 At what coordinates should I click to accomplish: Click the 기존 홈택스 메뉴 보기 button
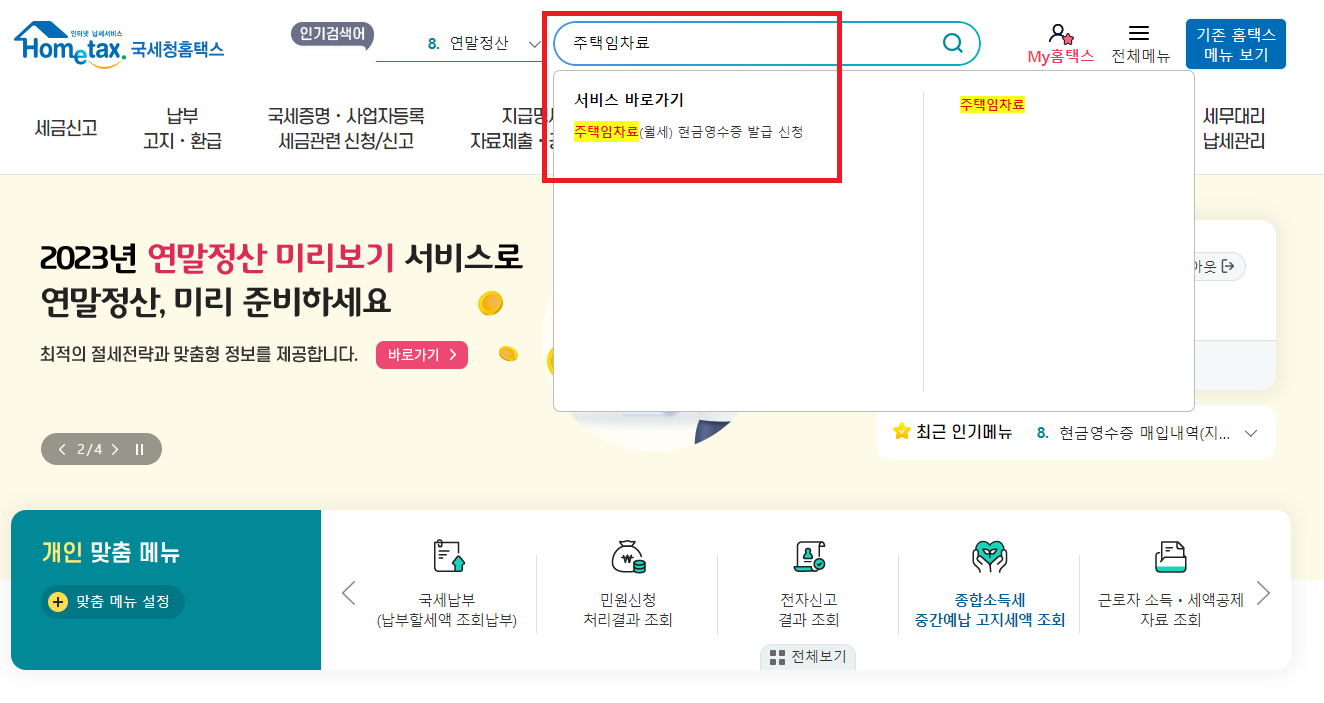(1234, 43)
